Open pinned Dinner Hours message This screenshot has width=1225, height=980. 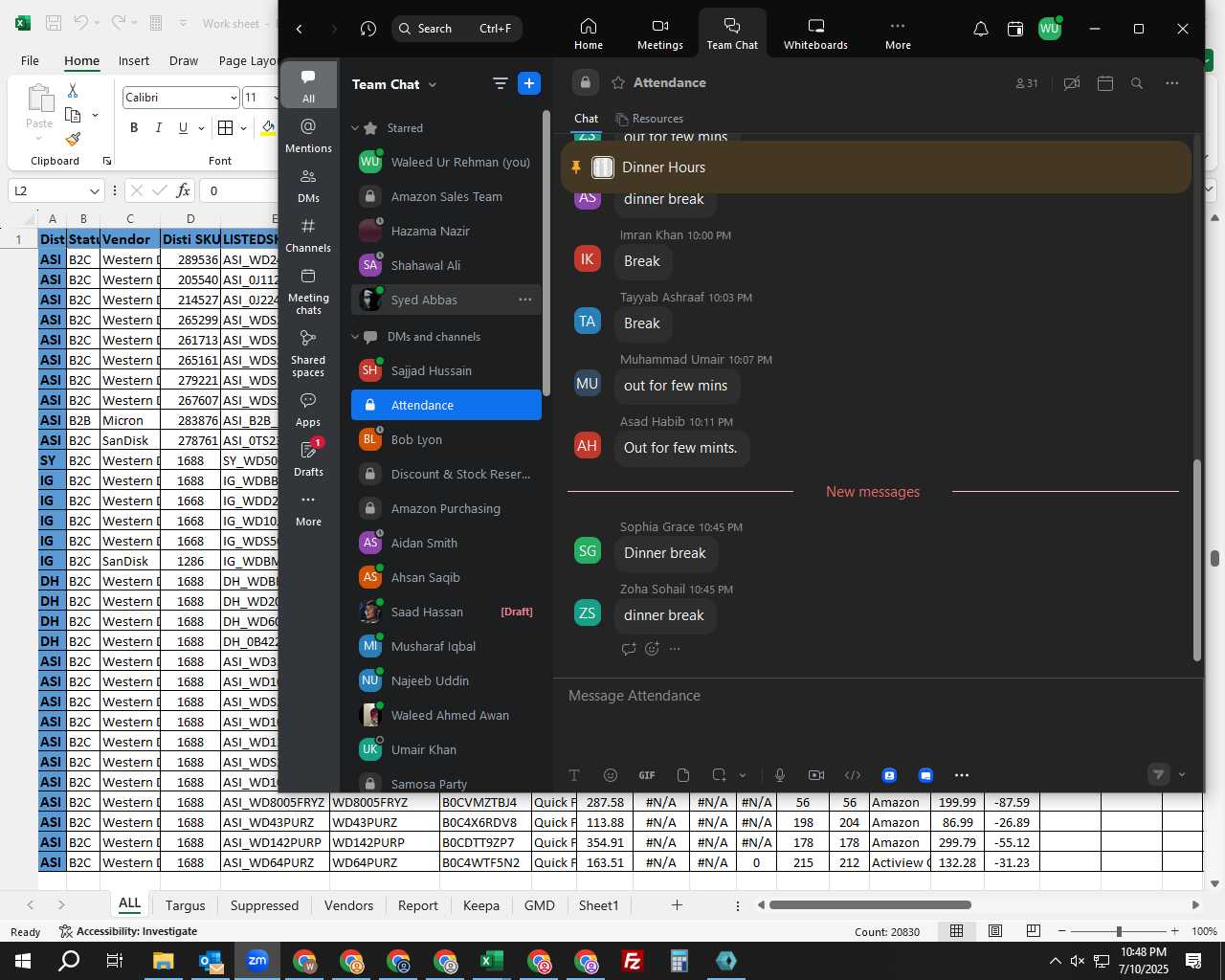876,167
